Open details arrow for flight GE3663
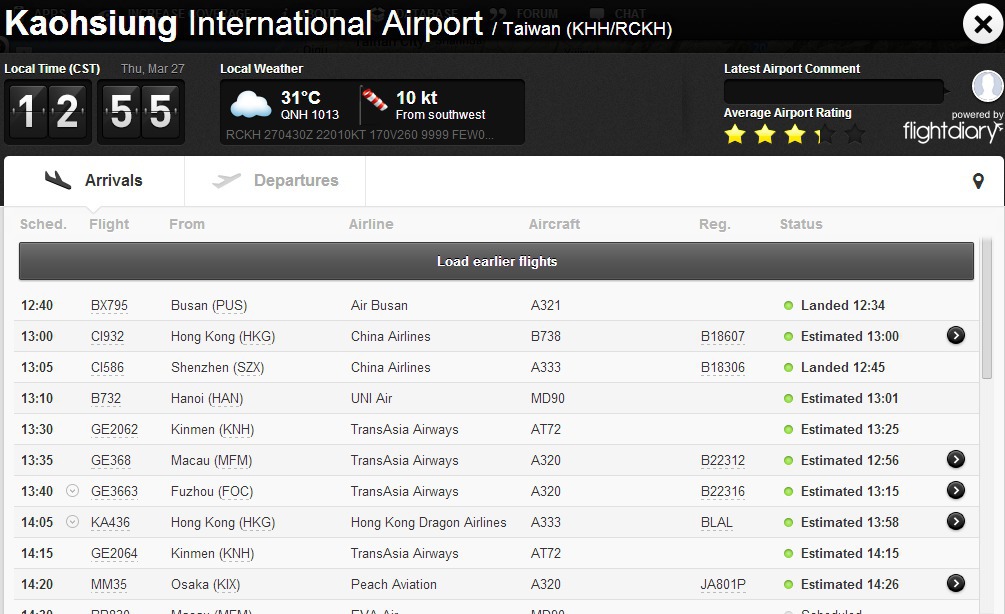This screenshot has width=1005, height=614. tap(956, 491)
